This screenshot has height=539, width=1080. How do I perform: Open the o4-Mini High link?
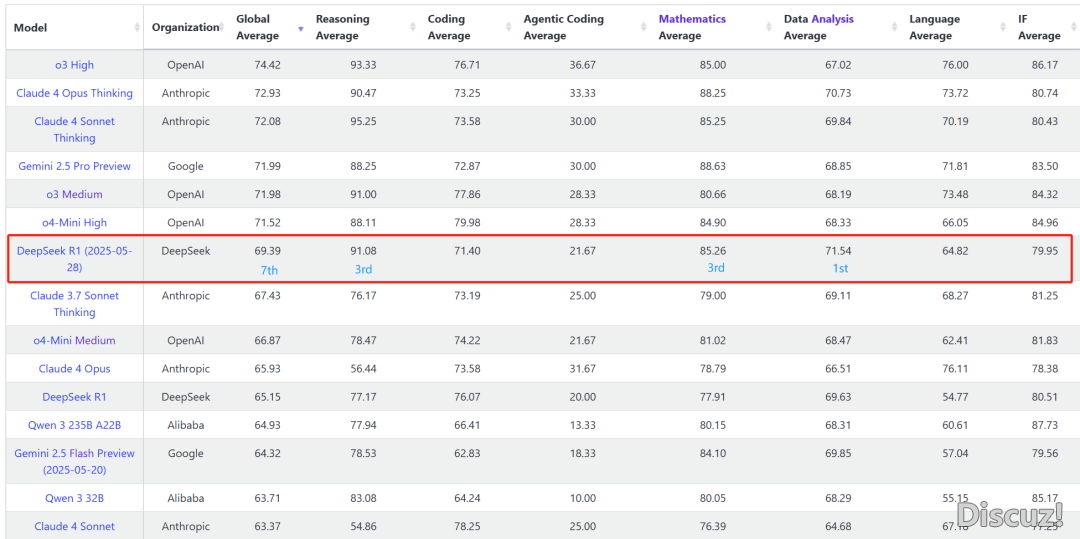(x=74, y=222)
